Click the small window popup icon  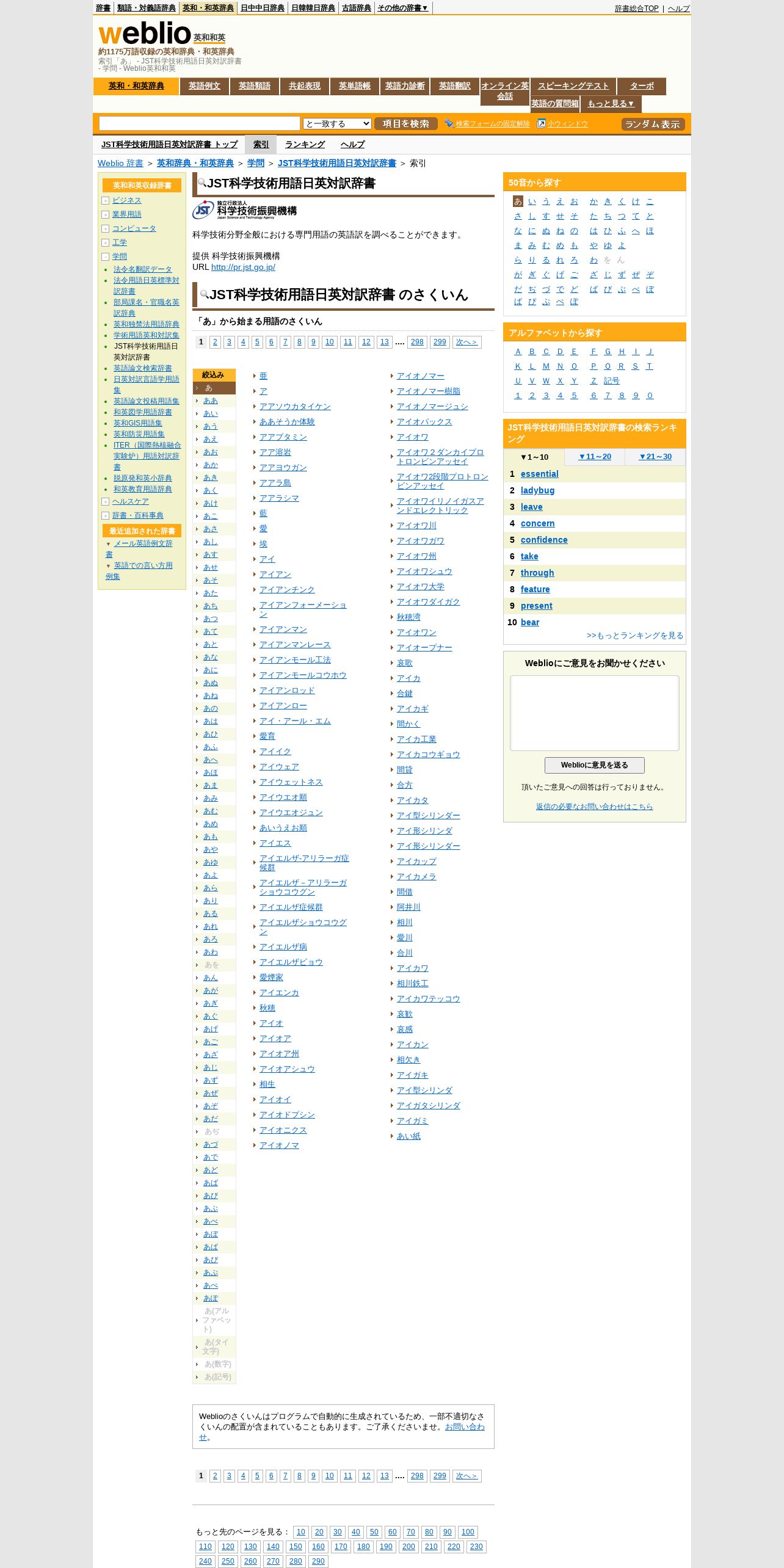541,123
